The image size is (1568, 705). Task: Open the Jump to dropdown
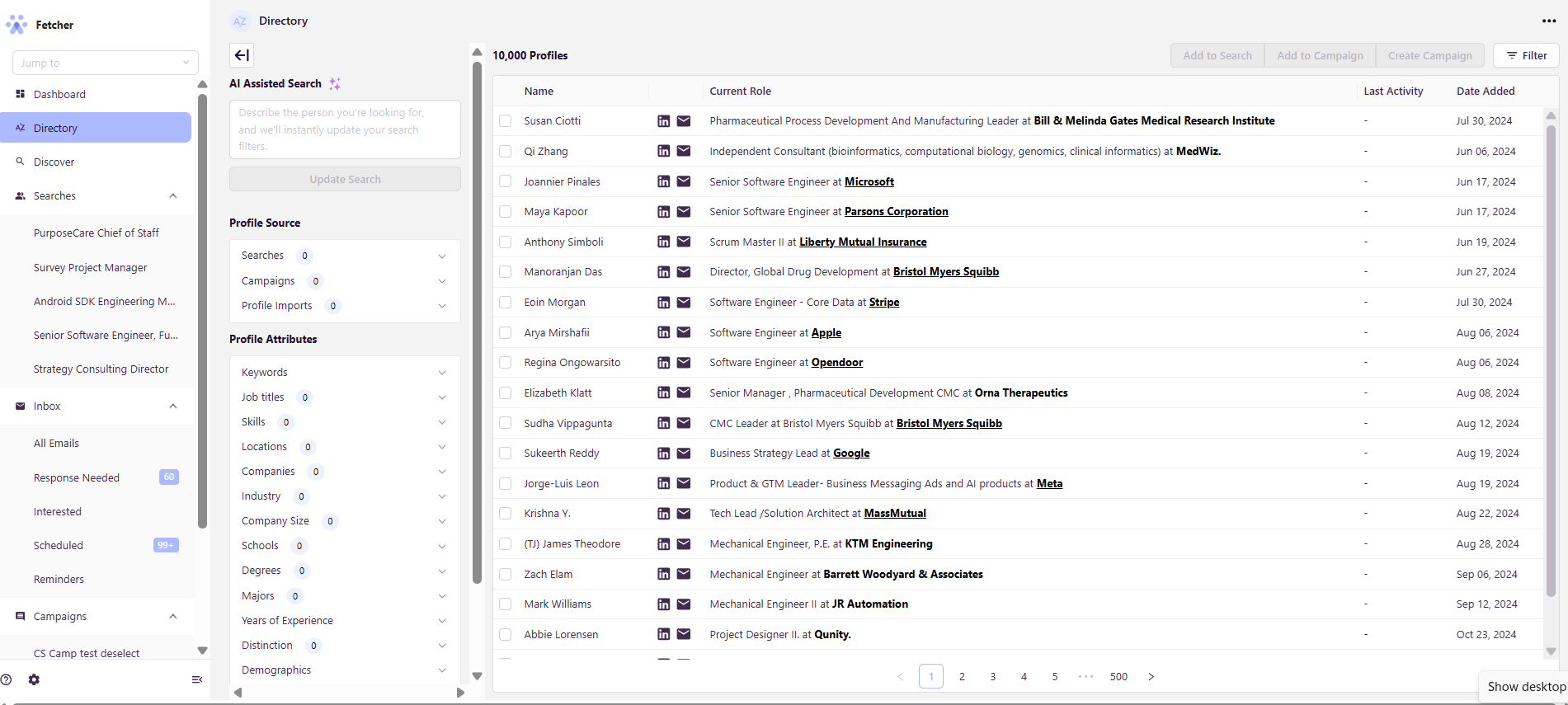click(106, 63)
